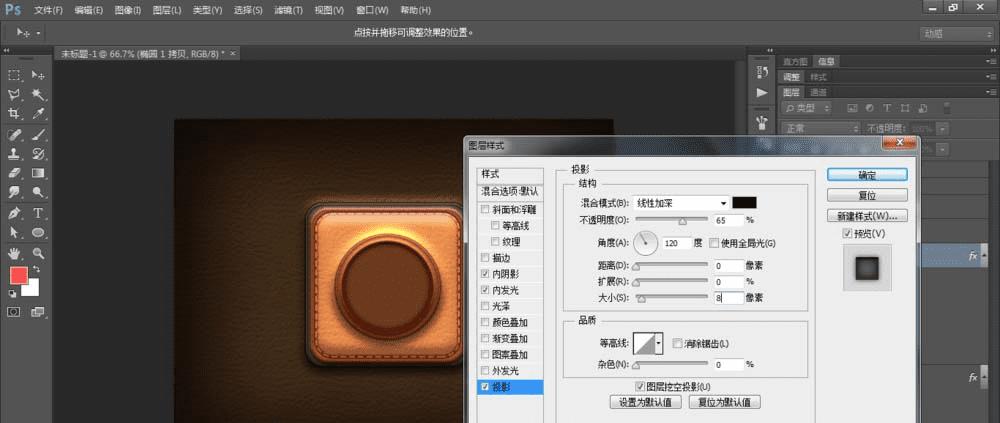Select the Healing Brush tool

[14, 135]
